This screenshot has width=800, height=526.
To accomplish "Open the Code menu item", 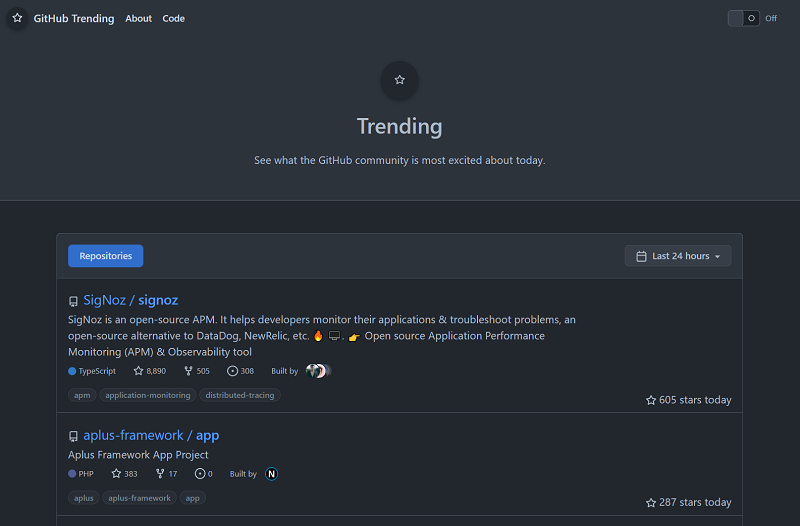I will click(x=173, y=18).
